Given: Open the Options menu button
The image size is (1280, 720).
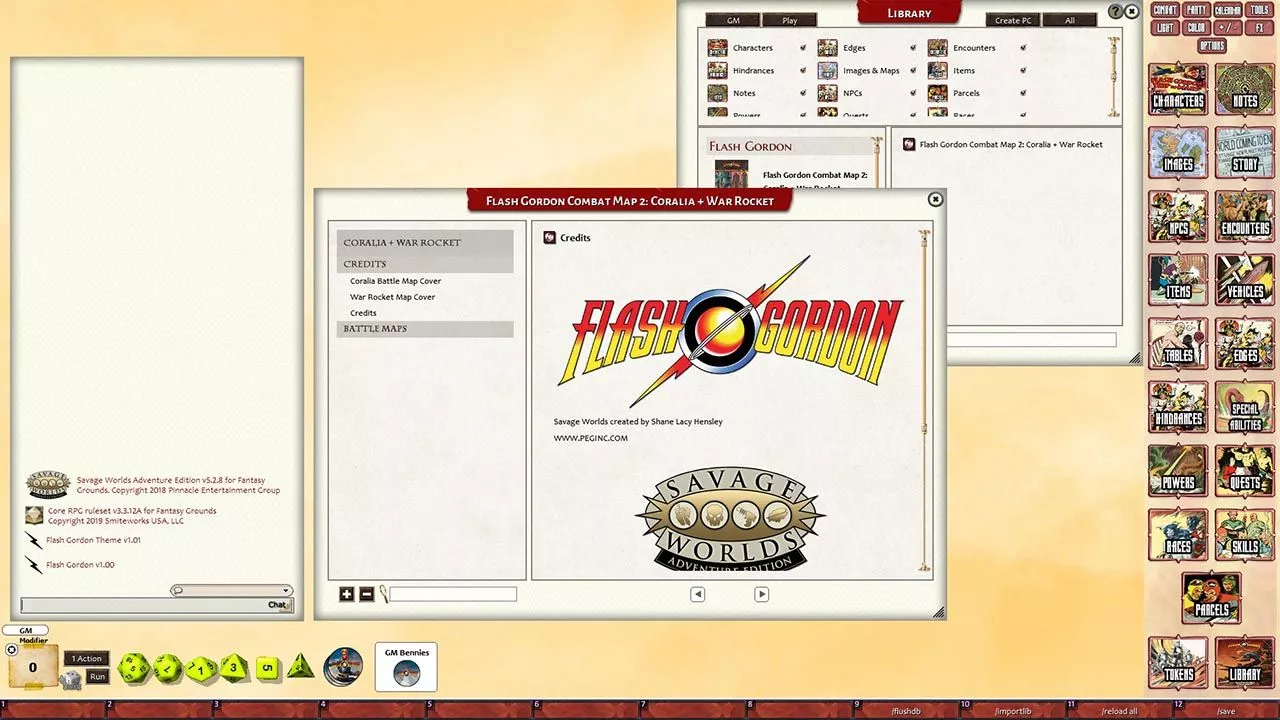Looking at the screenshot, I should click(1211, 46).
